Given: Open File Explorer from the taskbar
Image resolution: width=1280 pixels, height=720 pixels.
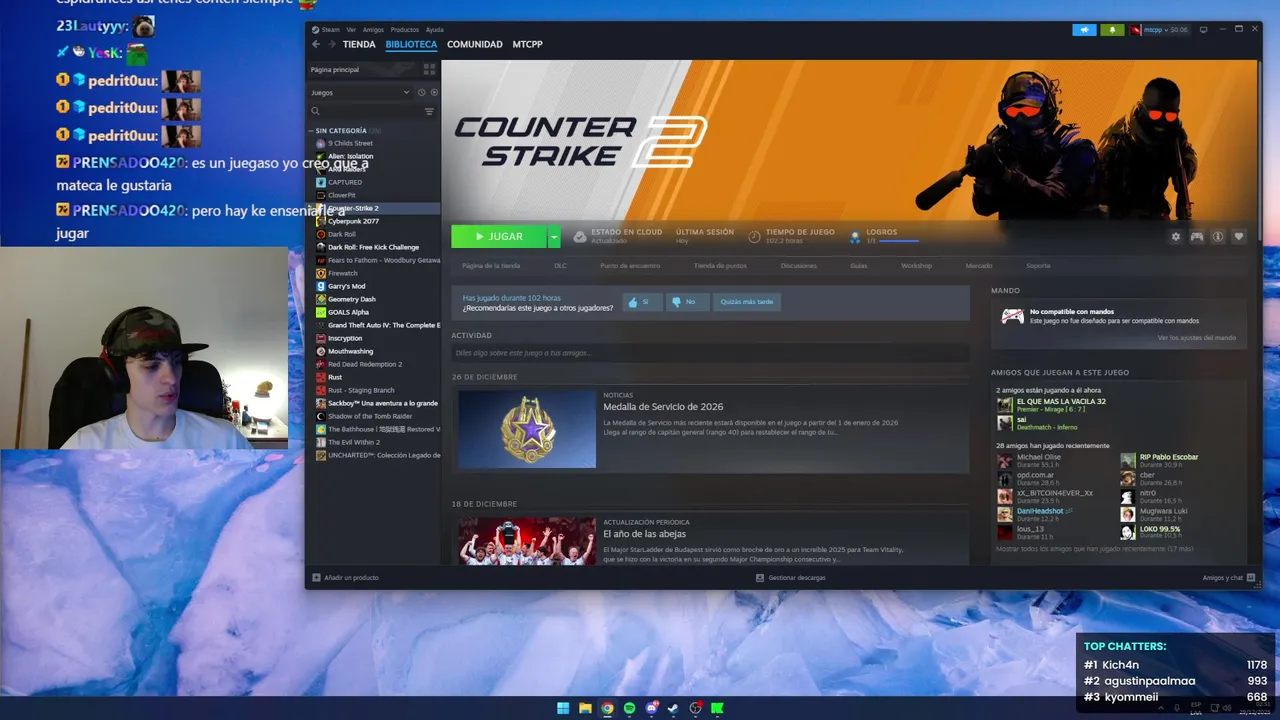Looking at the screenshot, I should click(585, 708).
